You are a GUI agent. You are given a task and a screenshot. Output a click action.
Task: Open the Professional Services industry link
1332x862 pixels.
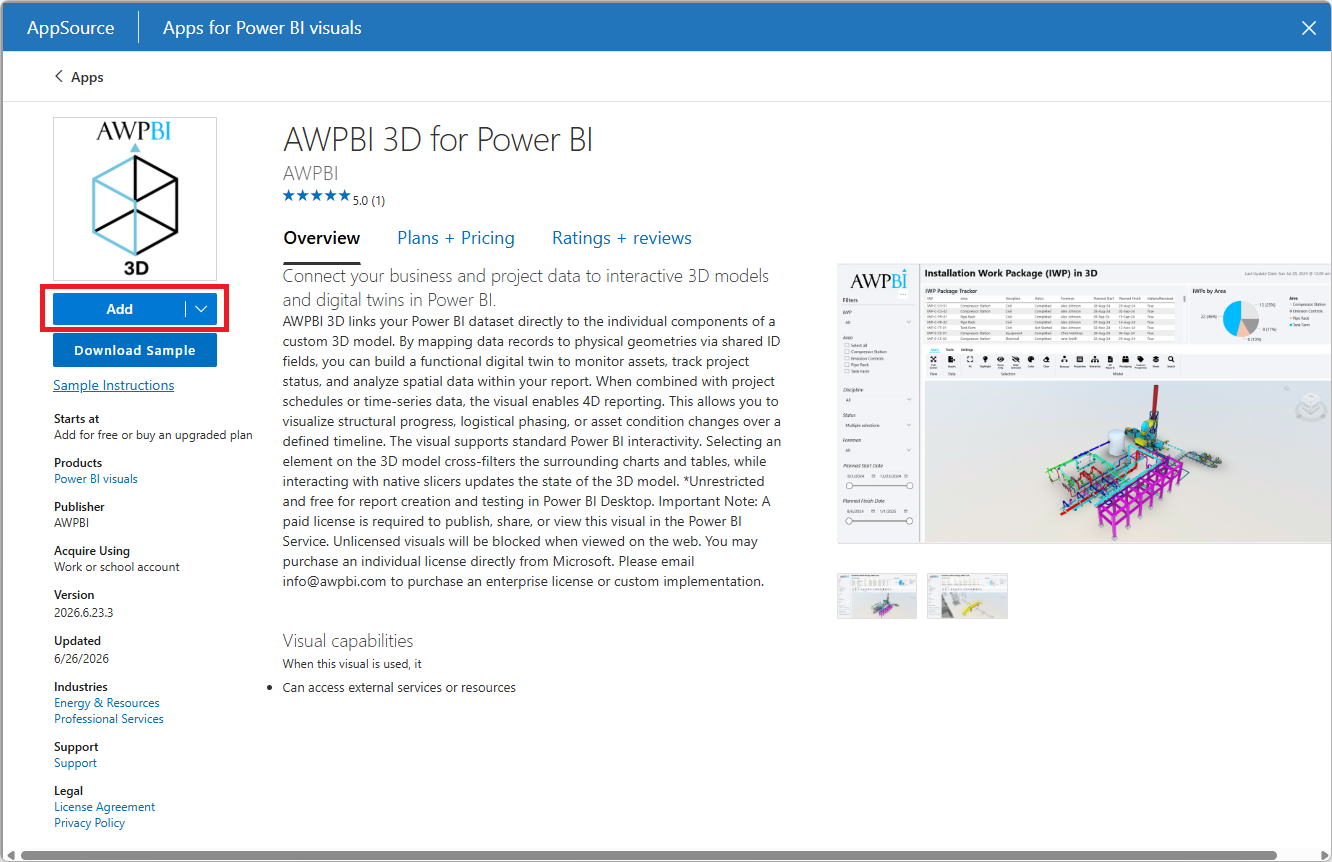[x=109, y=719]
